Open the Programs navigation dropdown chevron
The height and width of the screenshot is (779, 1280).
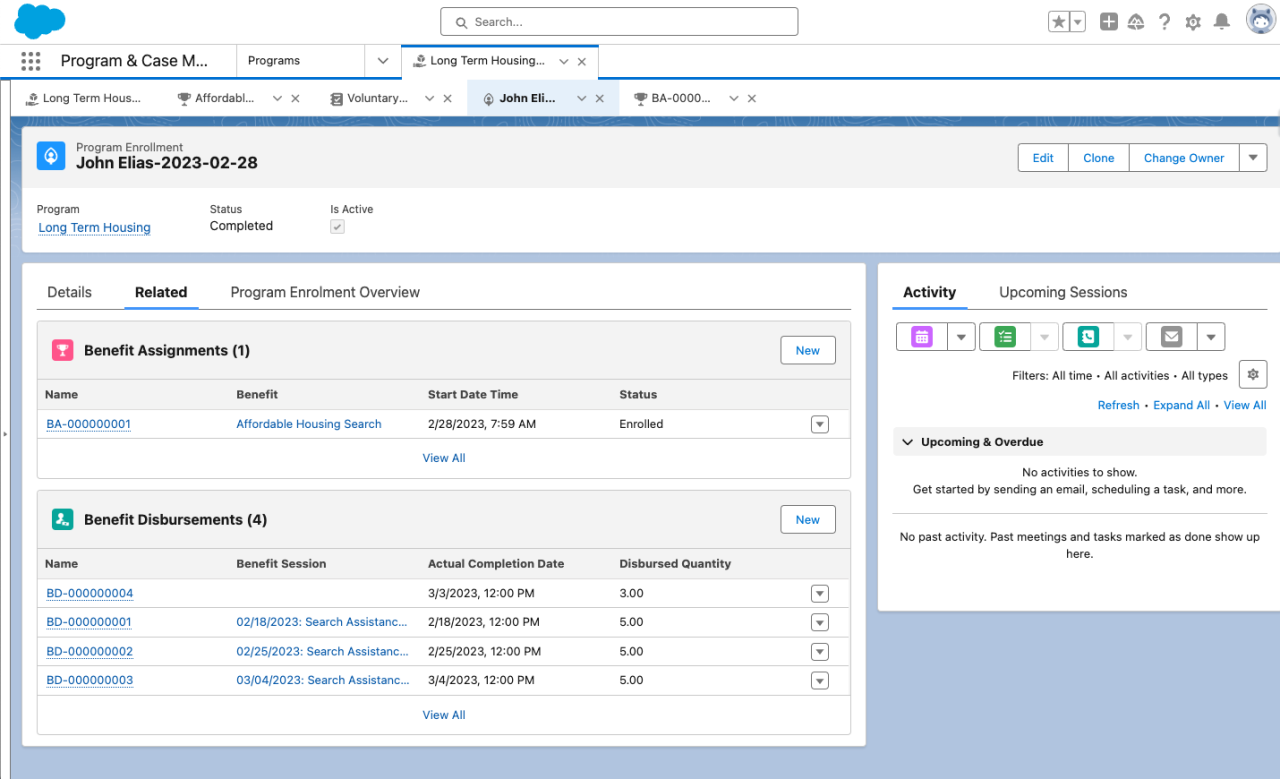click(x=383, y=61)
